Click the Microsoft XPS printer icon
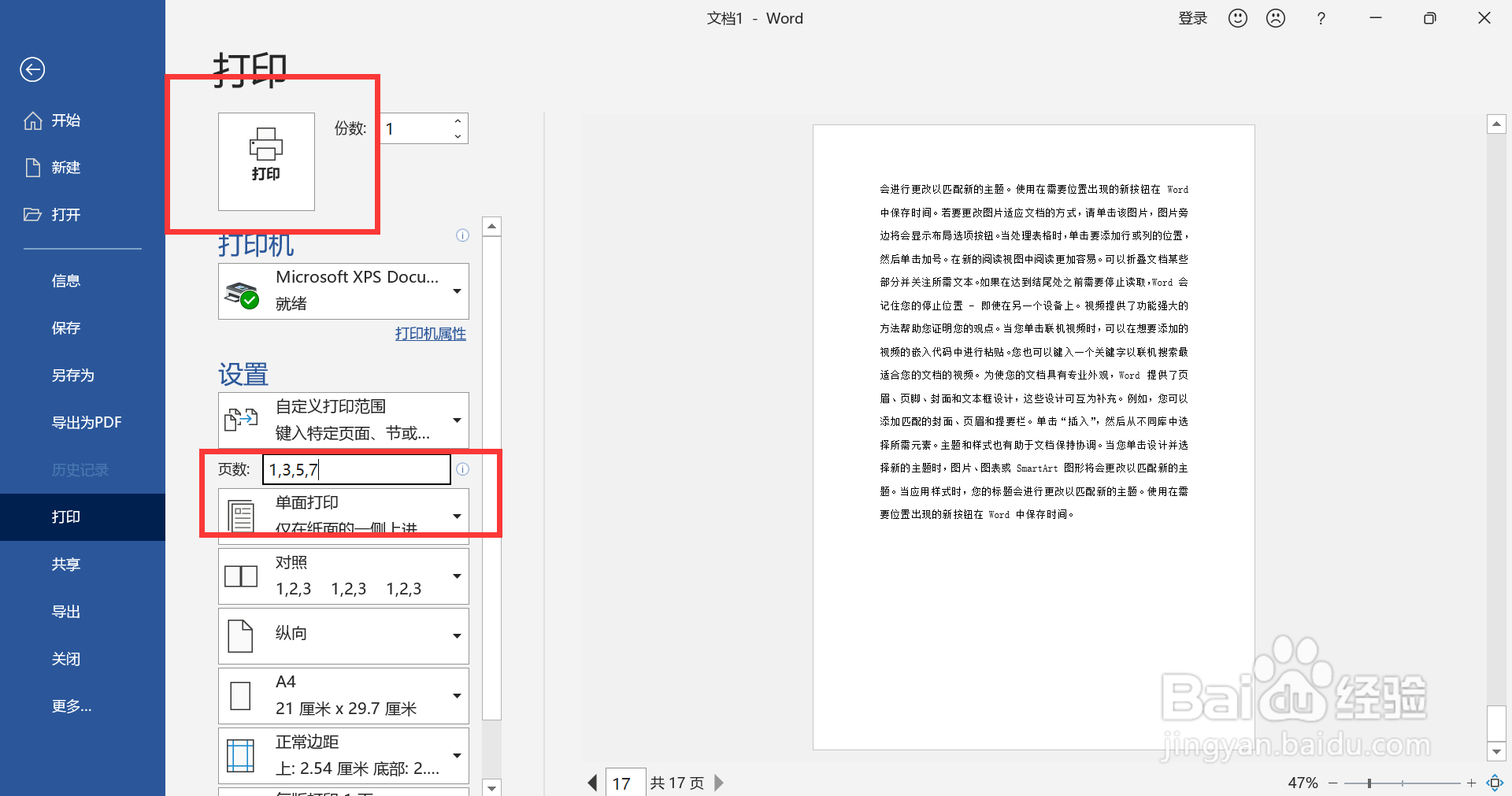Viewport: 1512px width, 796px height. click(243, 291)
